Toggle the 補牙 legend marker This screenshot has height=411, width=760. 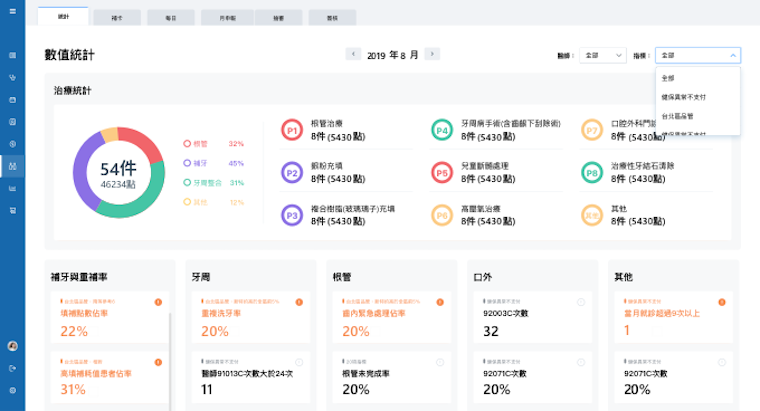pos(186,163)
